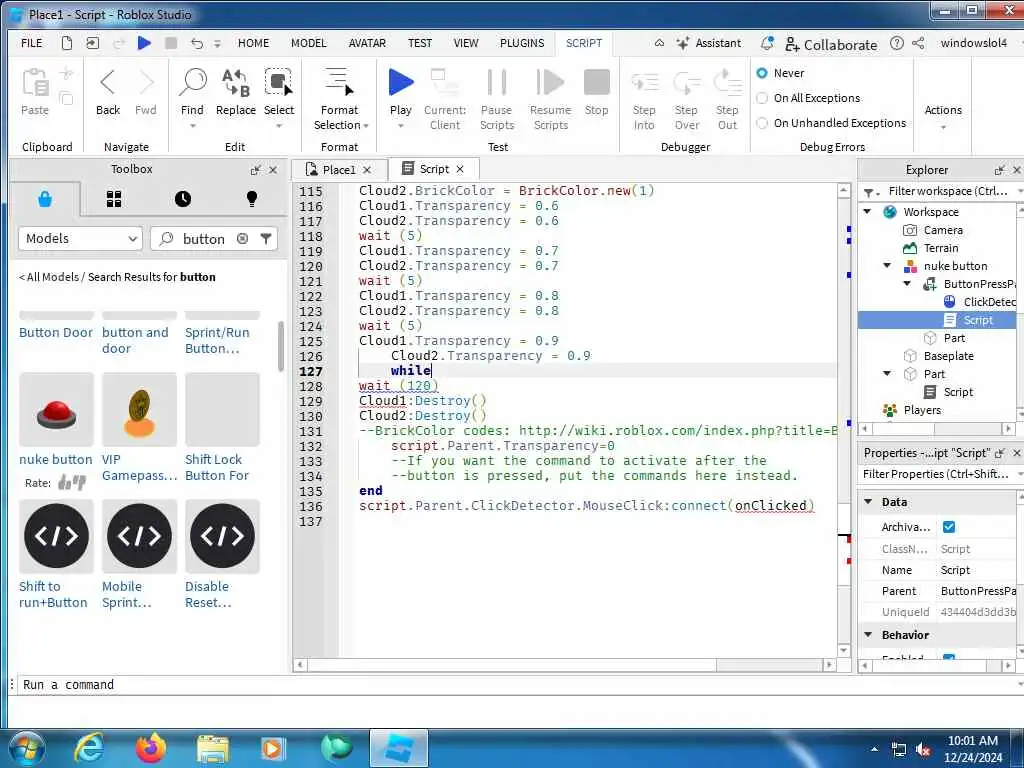The width and height of the screenshot is (1024, 768).
Task: Switch to the PLUGINS ribbon tab
Action: click(x=522, y=43)
